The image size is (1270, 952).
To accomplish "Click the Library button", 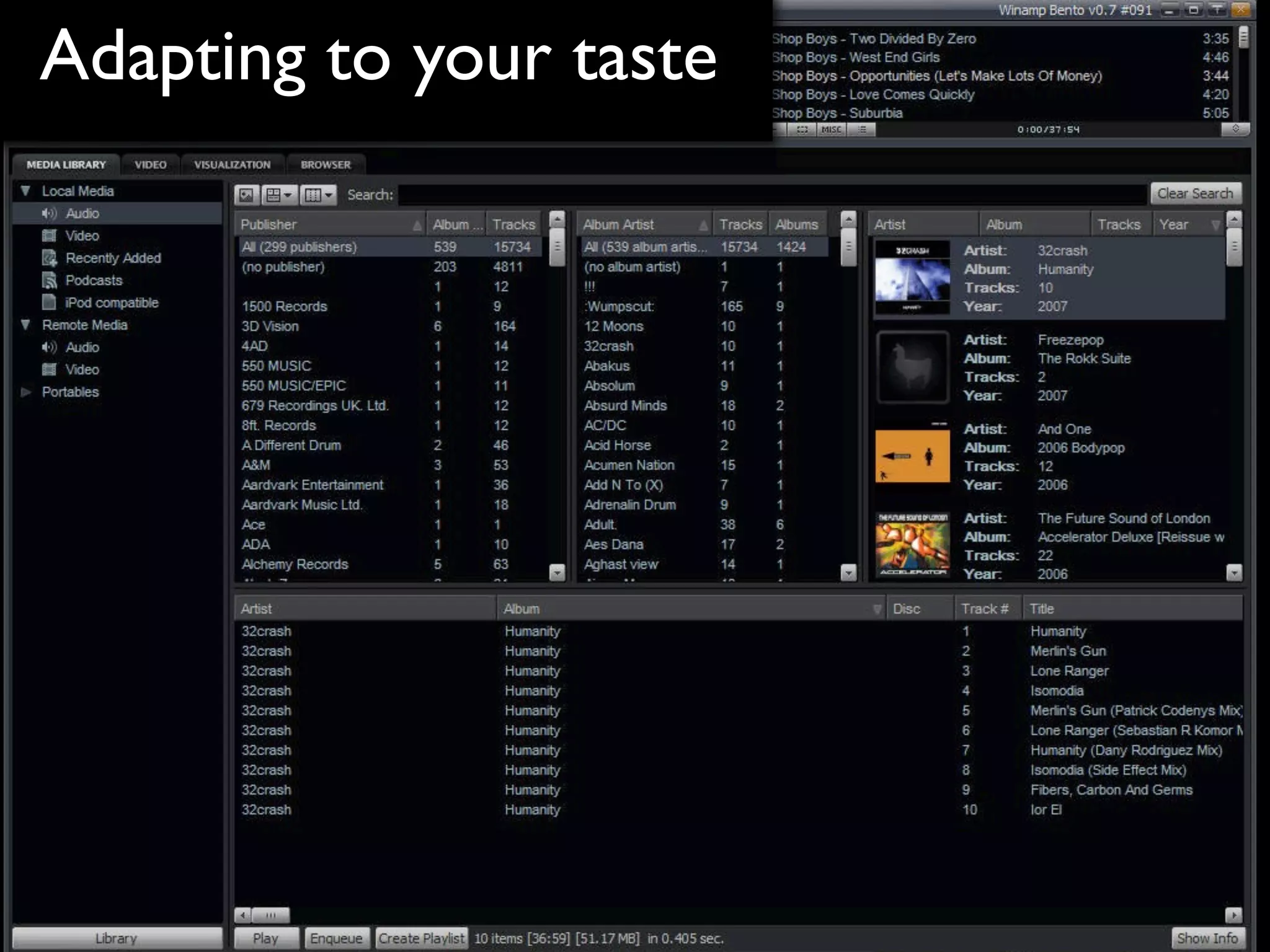I will (x=117, y=938).
